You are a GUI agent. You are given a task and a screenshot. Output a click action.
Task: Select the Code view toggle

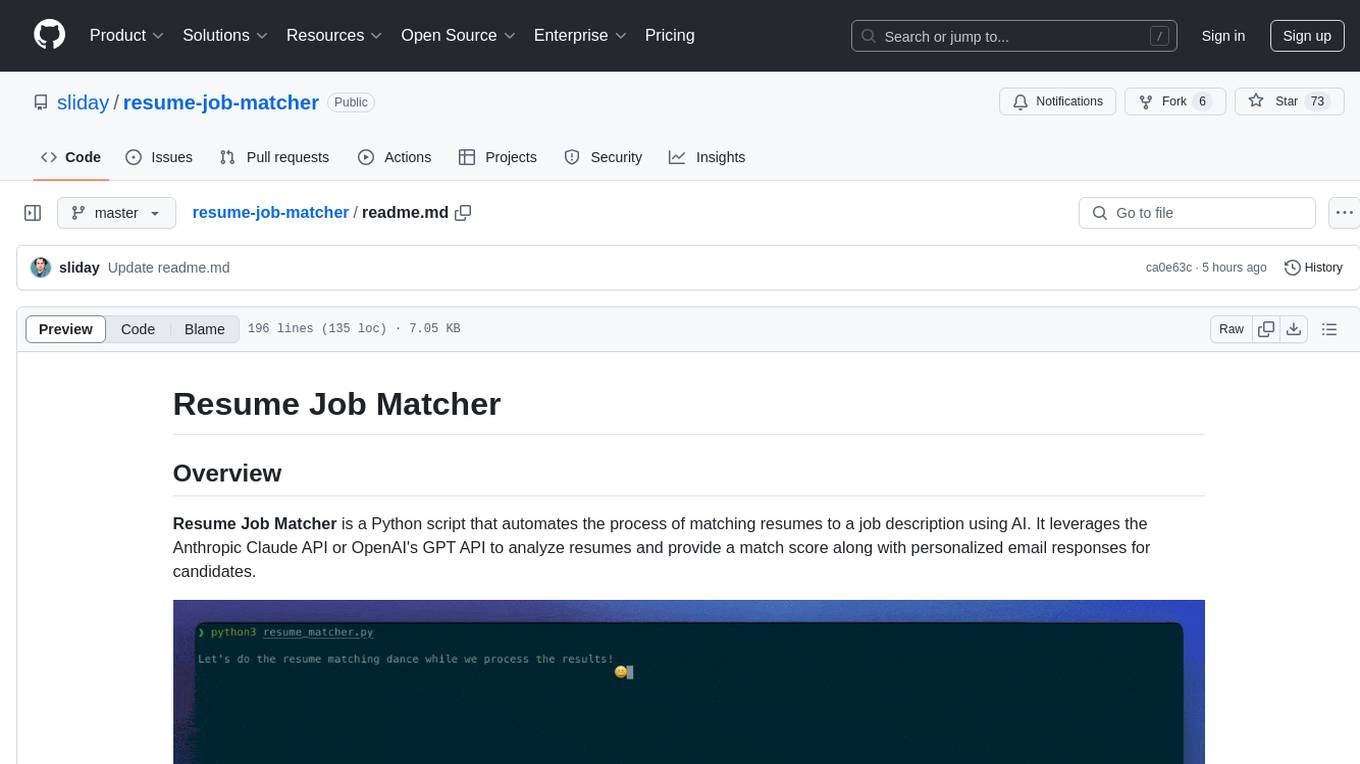pos(138,329)
